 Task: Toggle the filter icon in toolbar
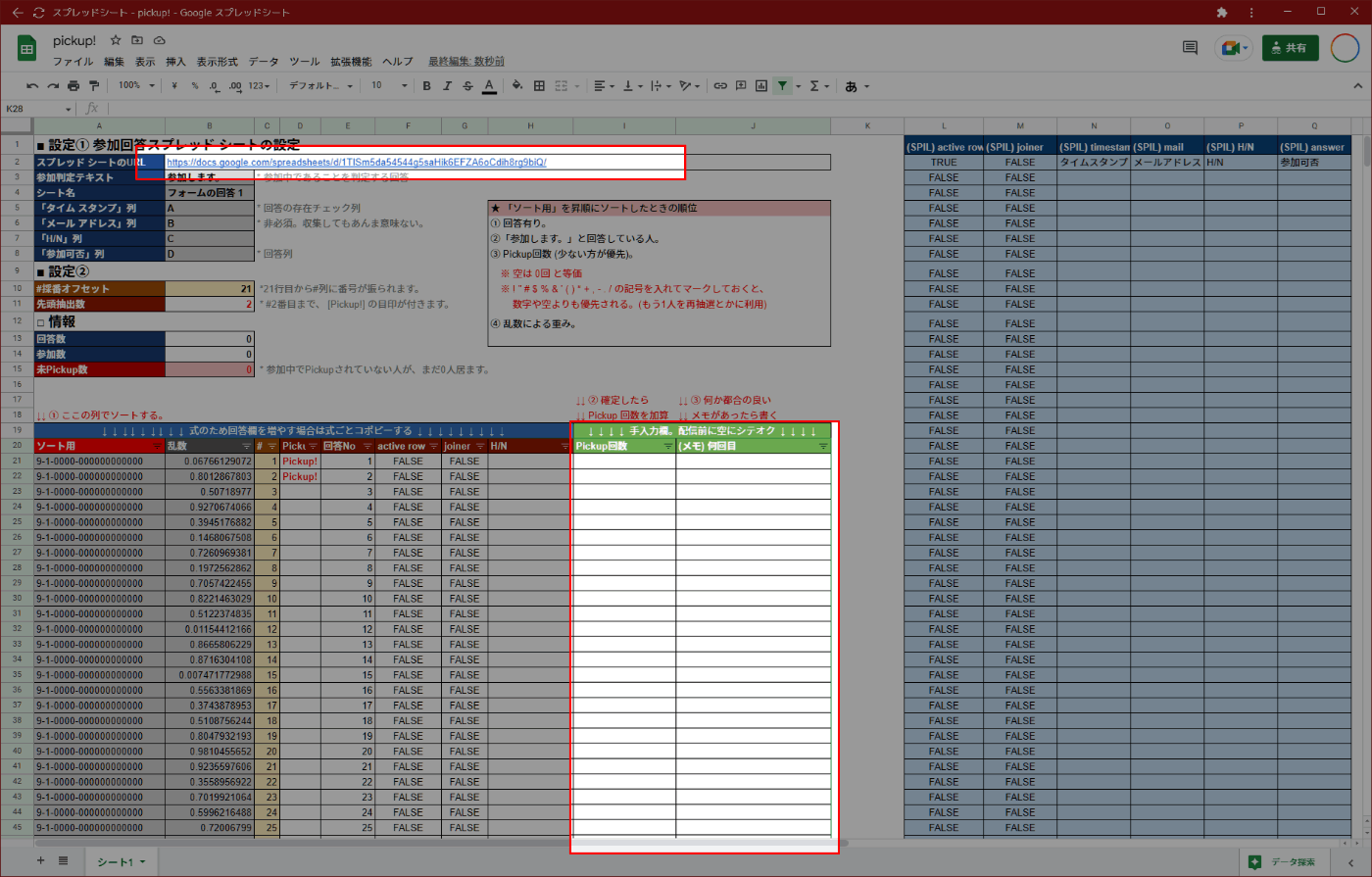[782, 86]
